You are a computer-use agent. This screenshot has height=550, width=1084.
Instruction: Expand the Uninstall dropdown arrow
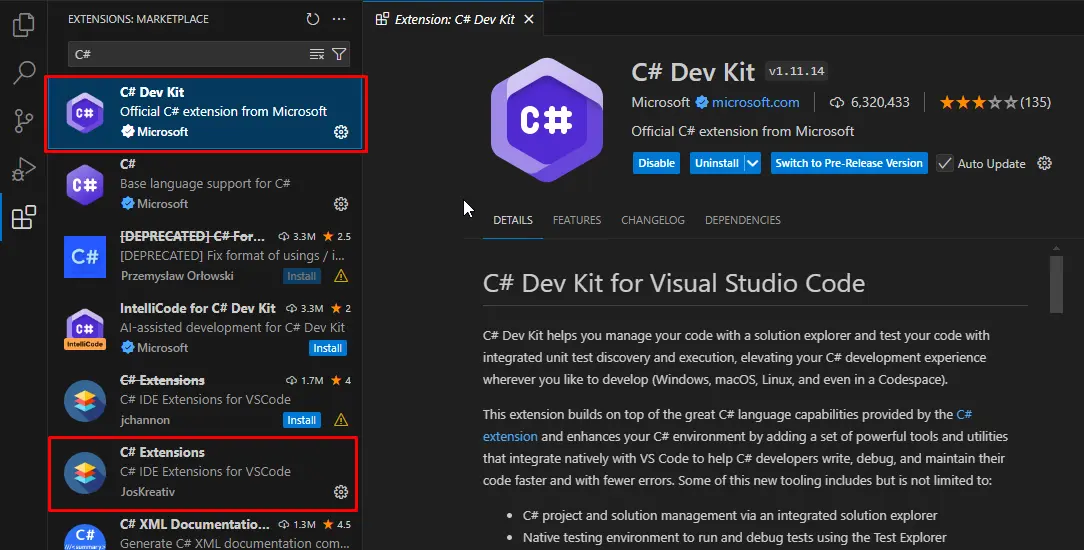[x=752, y=163]
